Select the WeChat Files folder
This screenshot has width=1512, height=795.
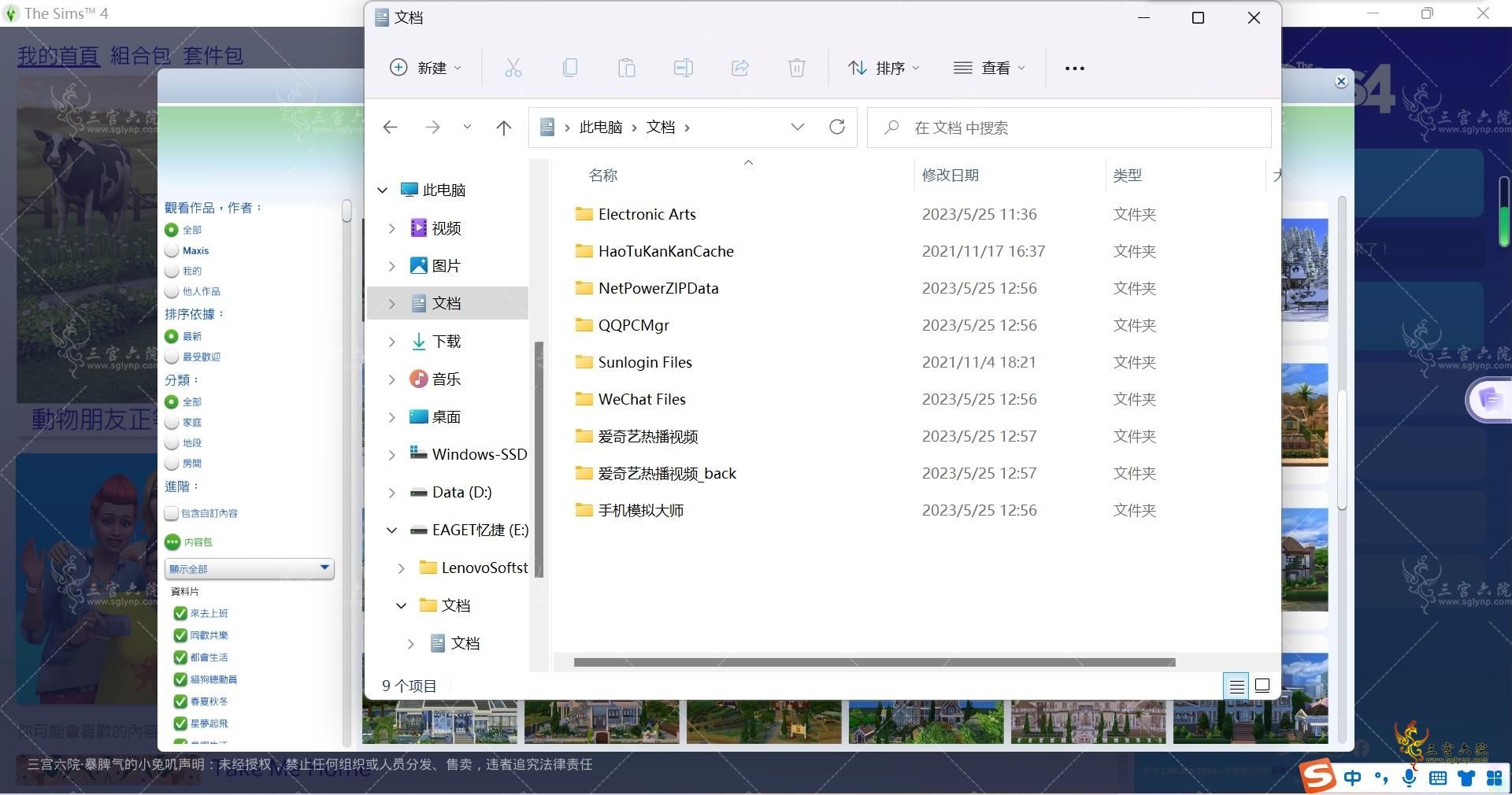point(642,399)
